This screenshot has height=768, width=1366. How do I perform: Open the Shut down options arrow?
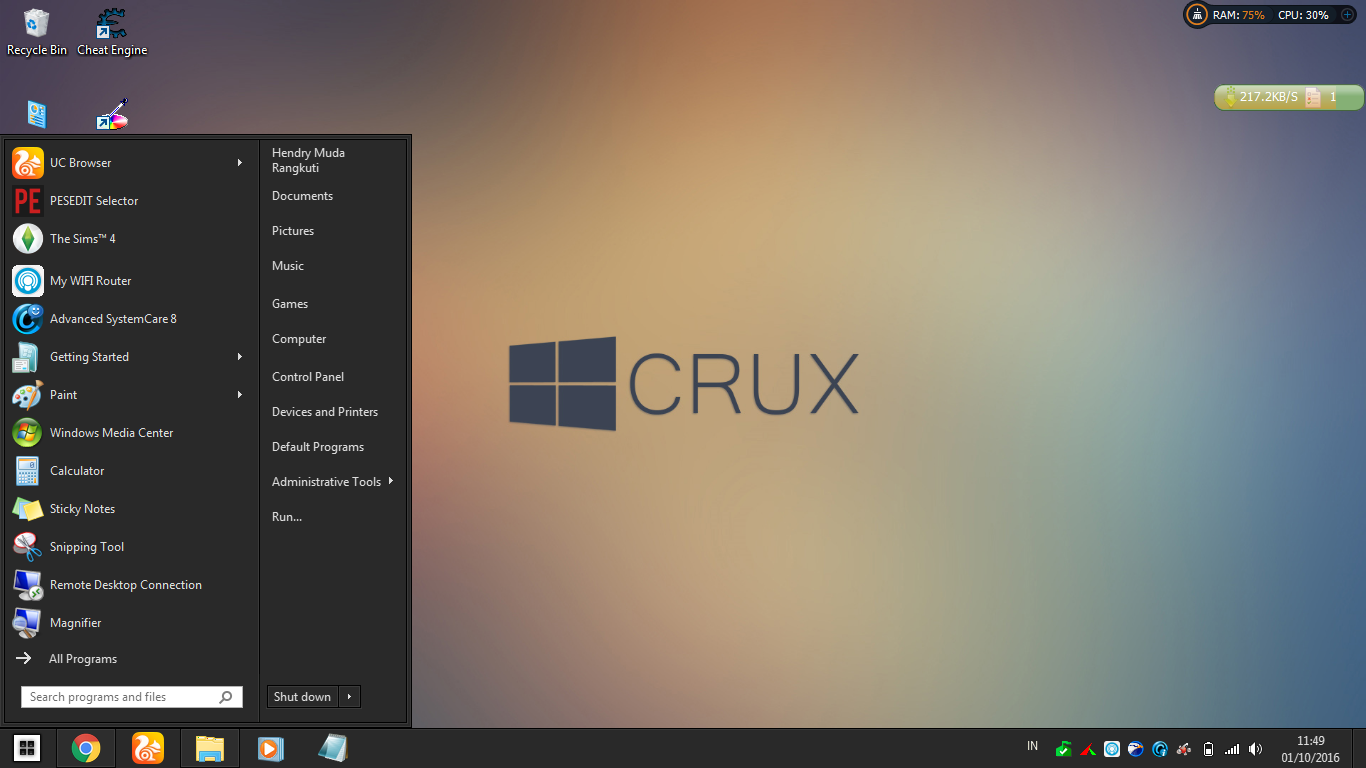coord(347,696)
